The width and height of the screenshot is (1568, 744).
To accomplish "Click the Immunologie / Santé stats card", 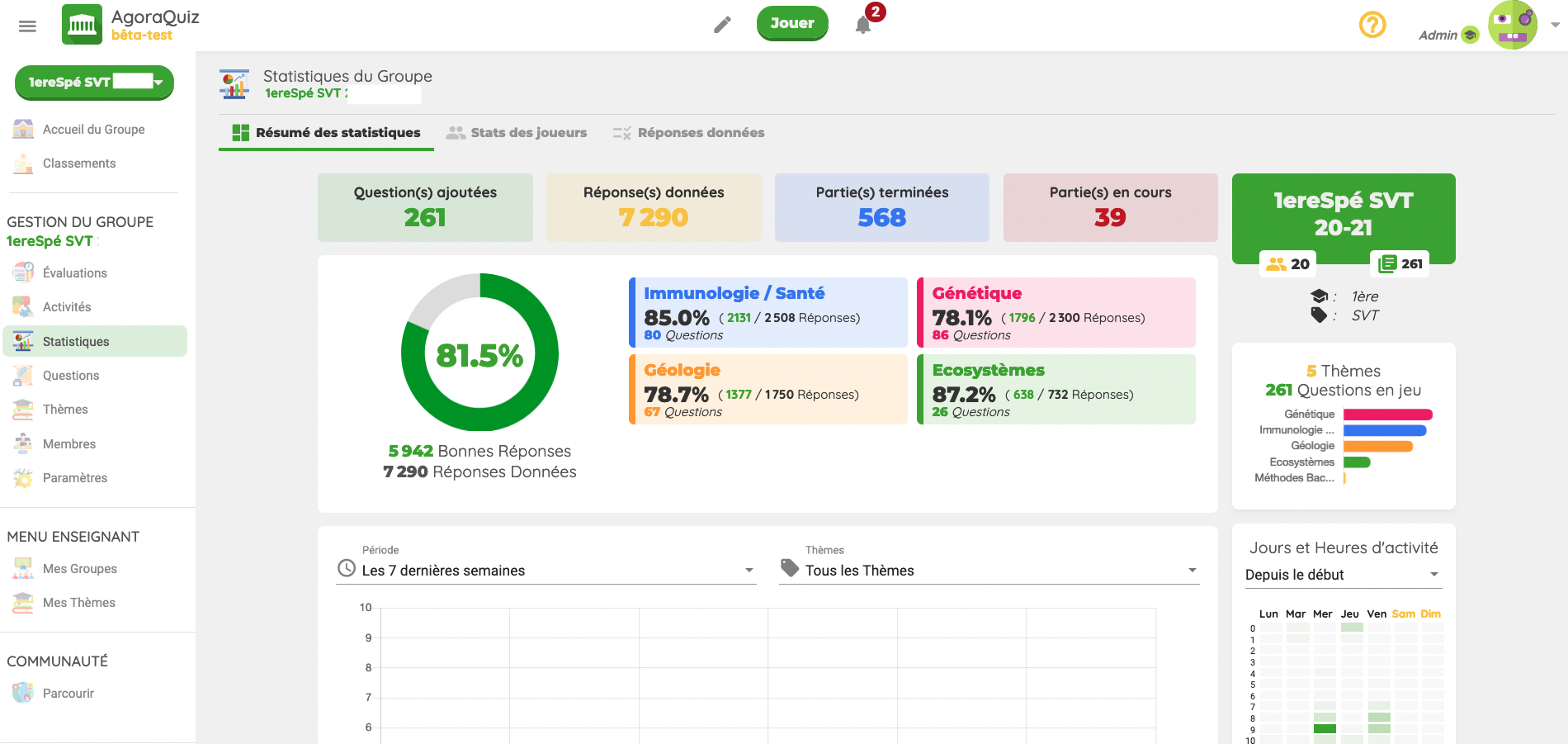I will pyautogui.click(x=767, y=313).
